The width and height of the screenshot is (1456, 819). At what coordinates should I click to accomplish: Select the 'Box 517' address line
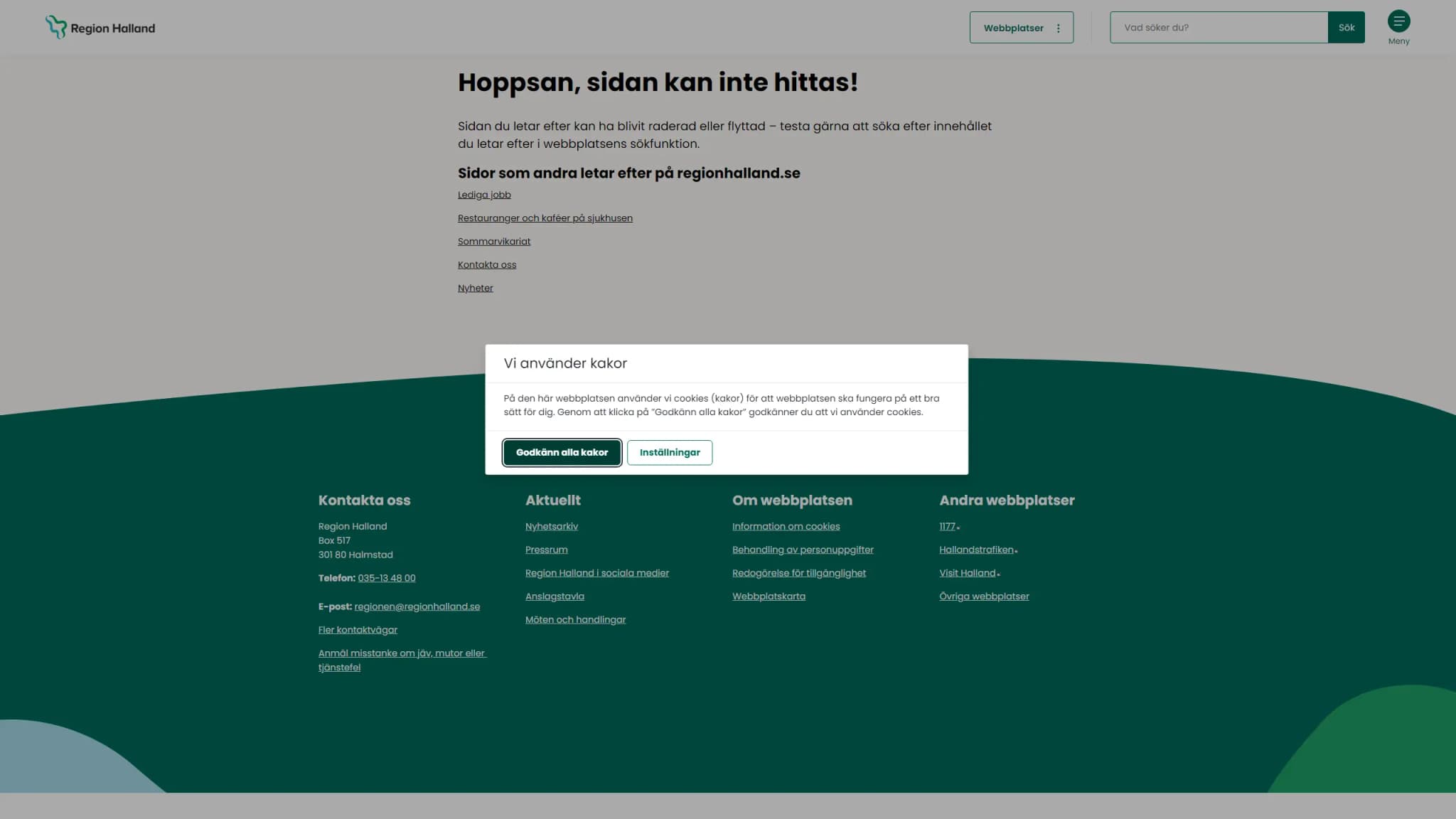(334, 540)
